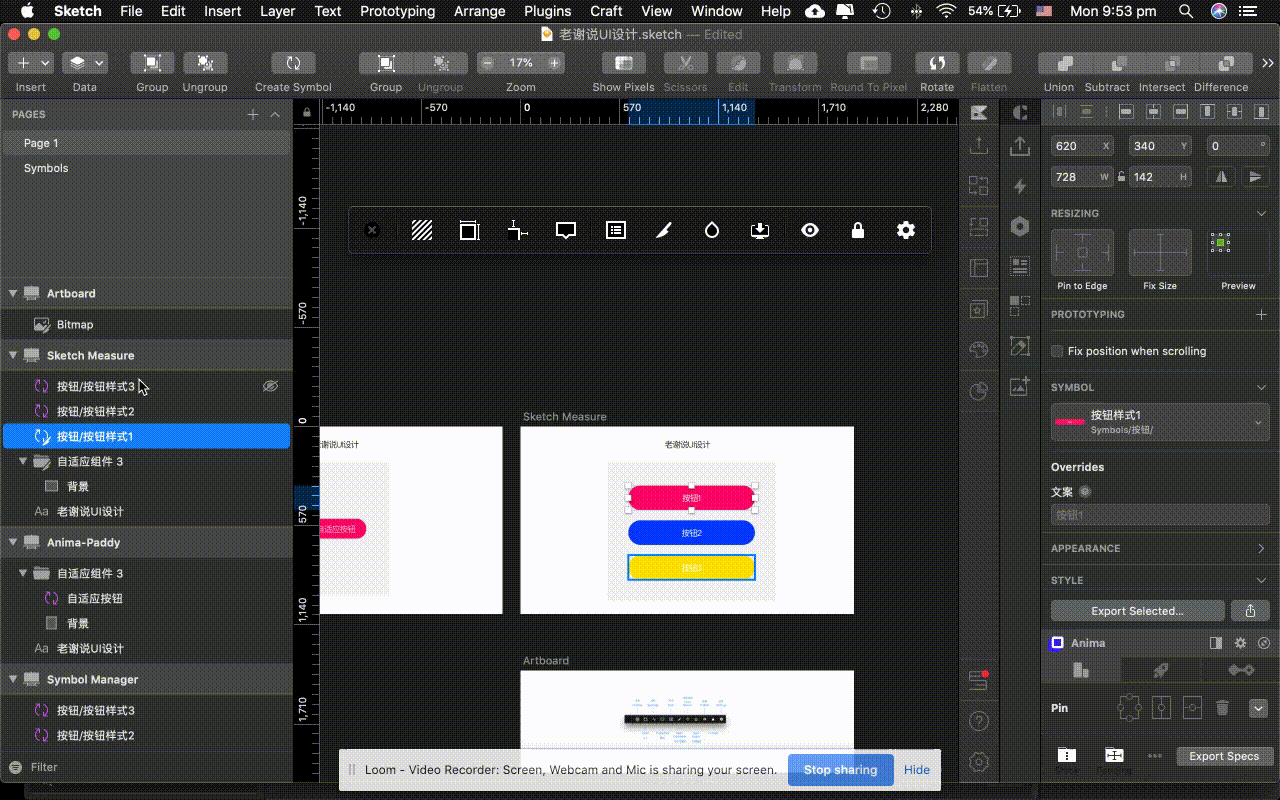
Task: Open the Plugins menu
Action: pos(547,11)
